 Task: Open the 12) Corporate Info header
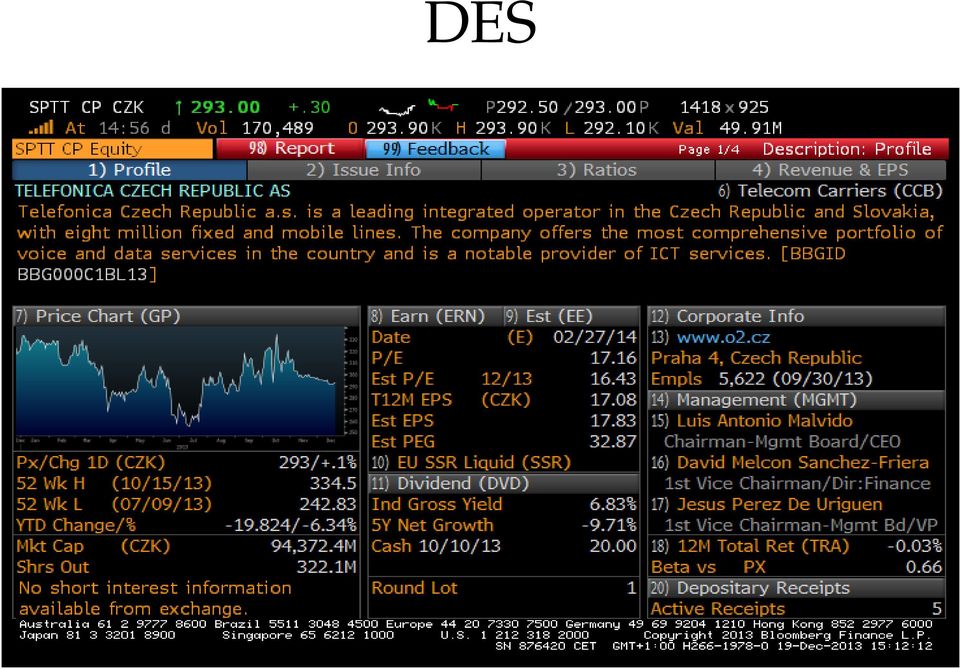[797, 316]
